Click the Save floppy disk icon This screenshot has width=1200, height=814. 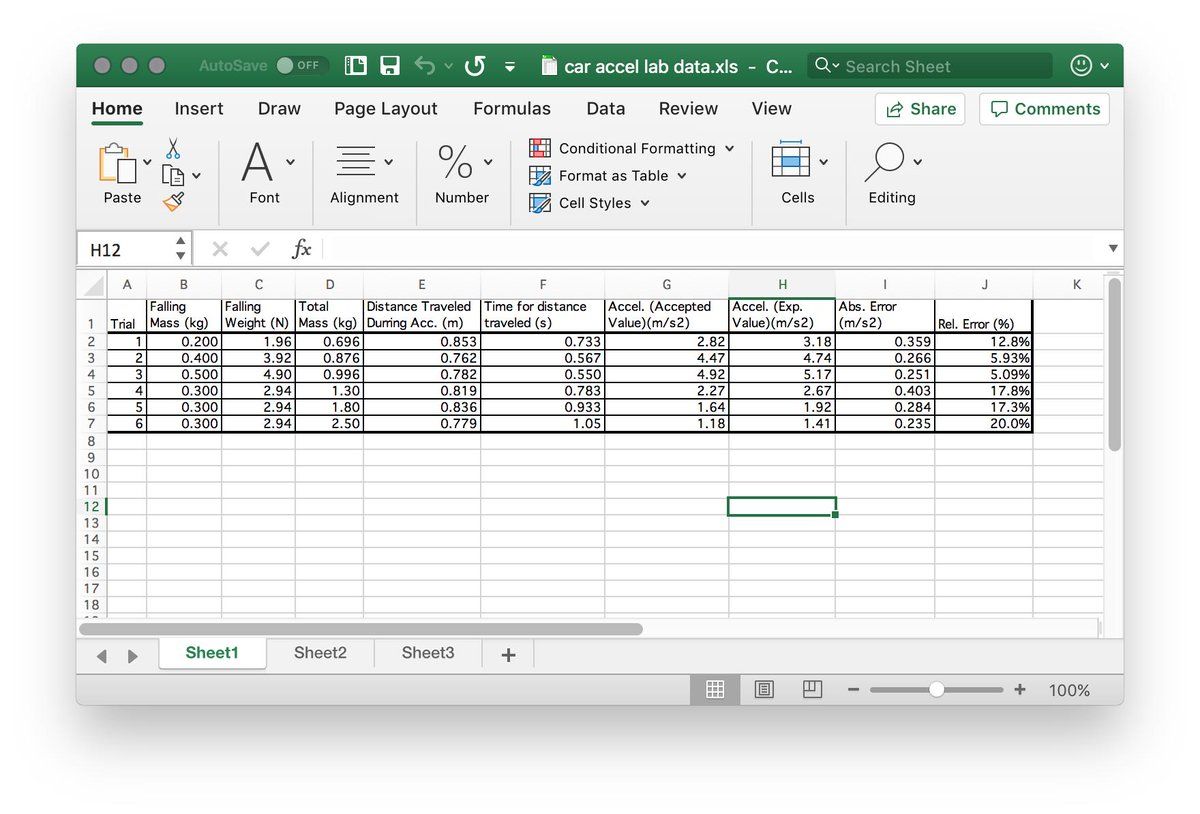tap(389, 66)
